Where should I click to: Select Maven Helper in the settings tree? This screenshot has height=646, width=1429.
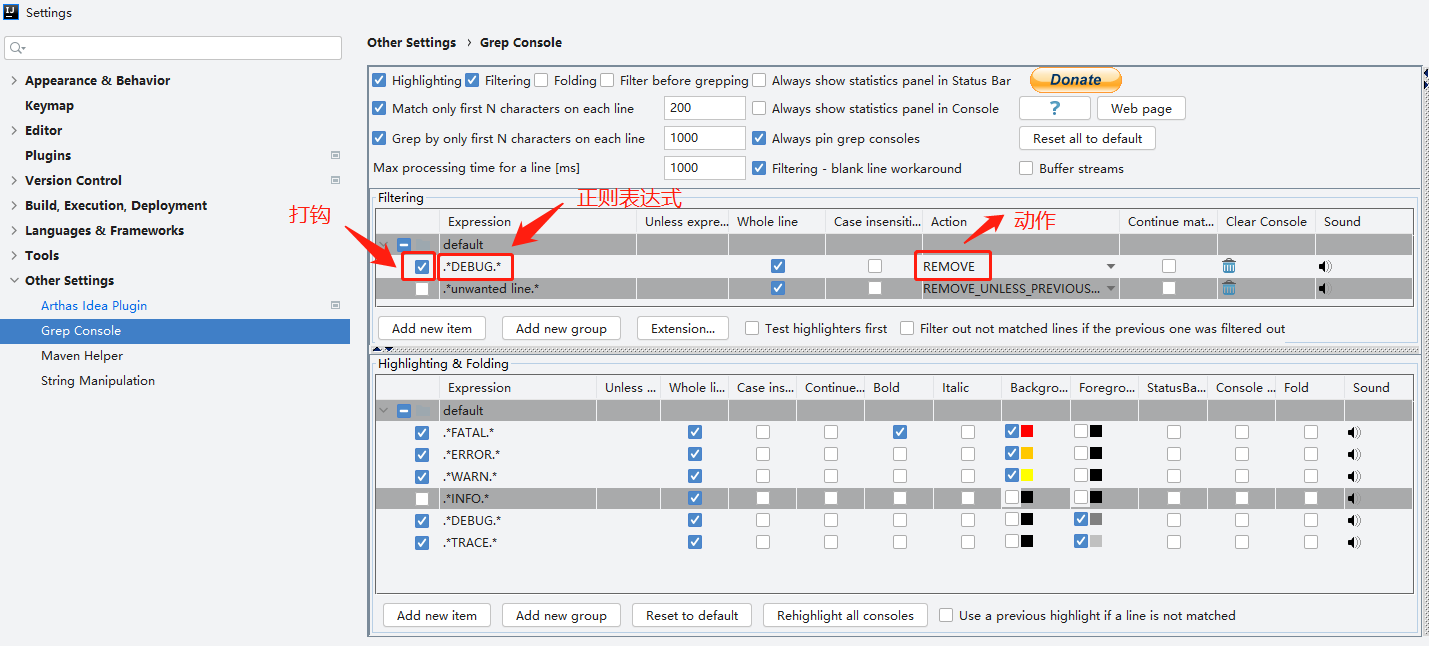[x=82, y=355]
